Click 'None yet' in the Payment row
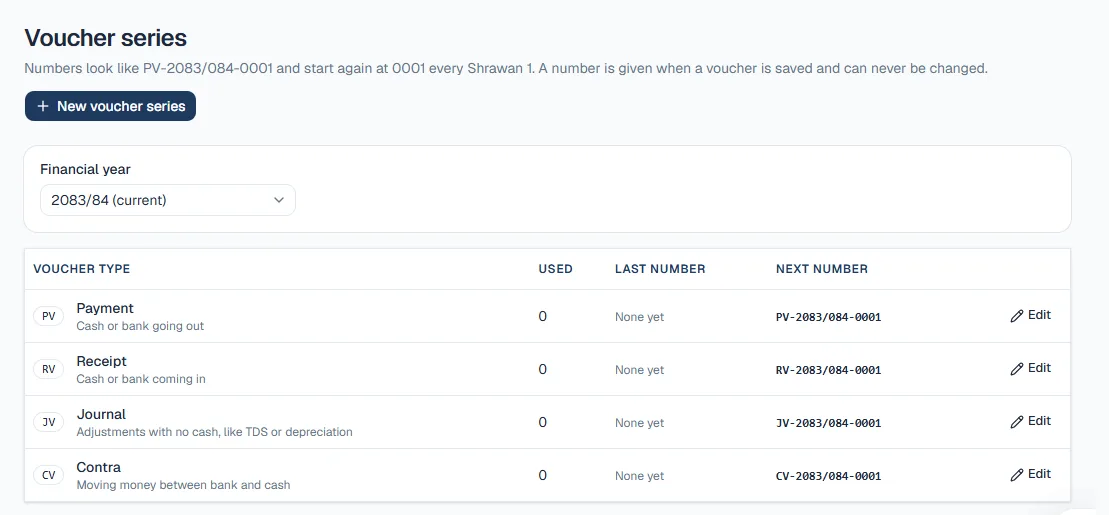Screen dimensions: 1109x515 coord(639,317)
